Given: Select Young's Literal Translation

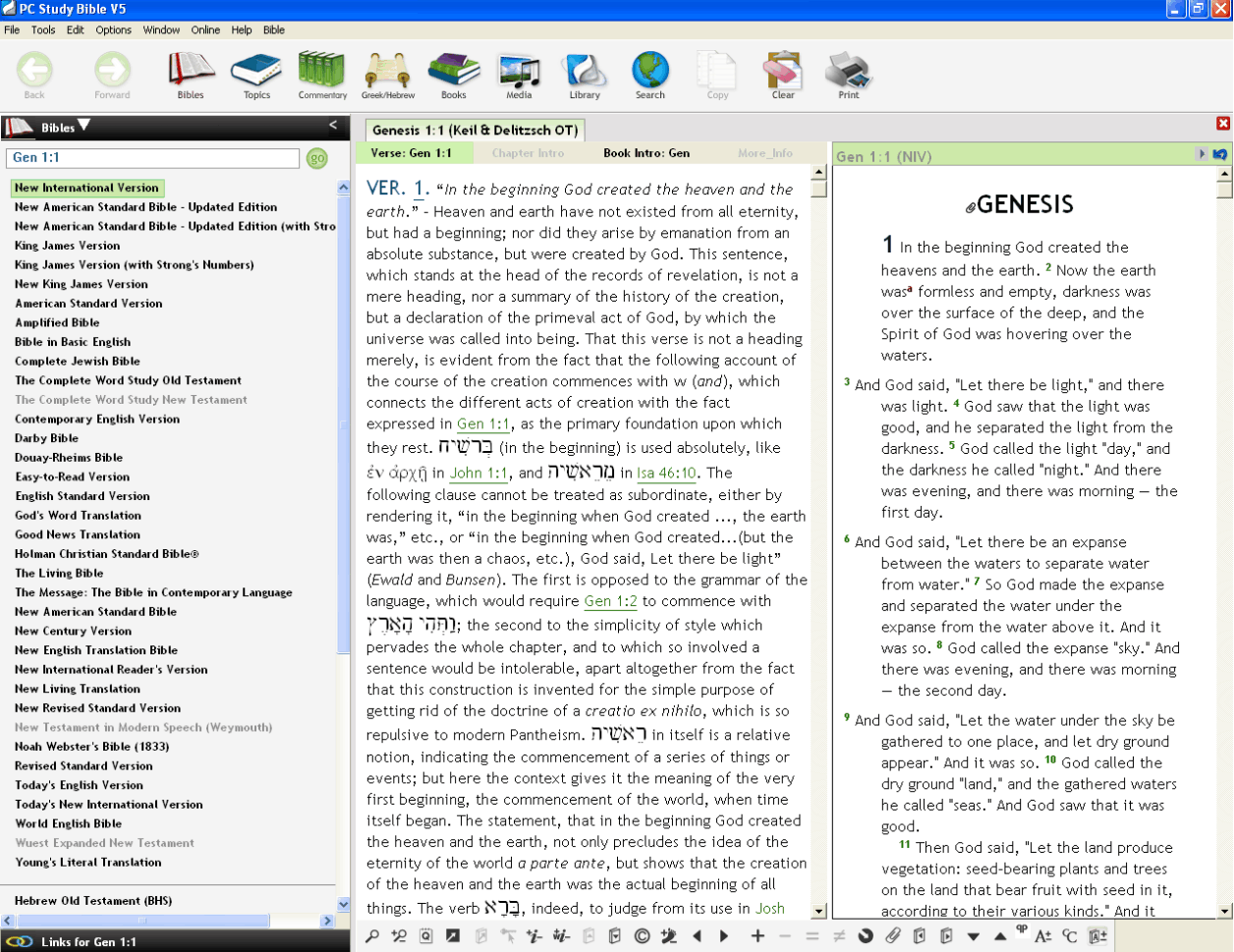Looking at the screenshot, I should pyautogui.click(x=88, y=863).
